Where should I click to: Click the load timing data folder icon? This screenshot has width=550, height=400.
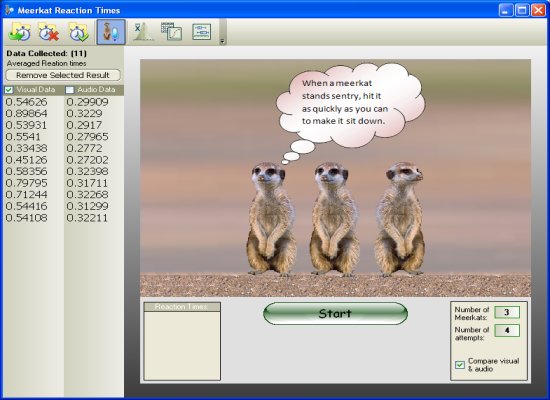point(20,32)
